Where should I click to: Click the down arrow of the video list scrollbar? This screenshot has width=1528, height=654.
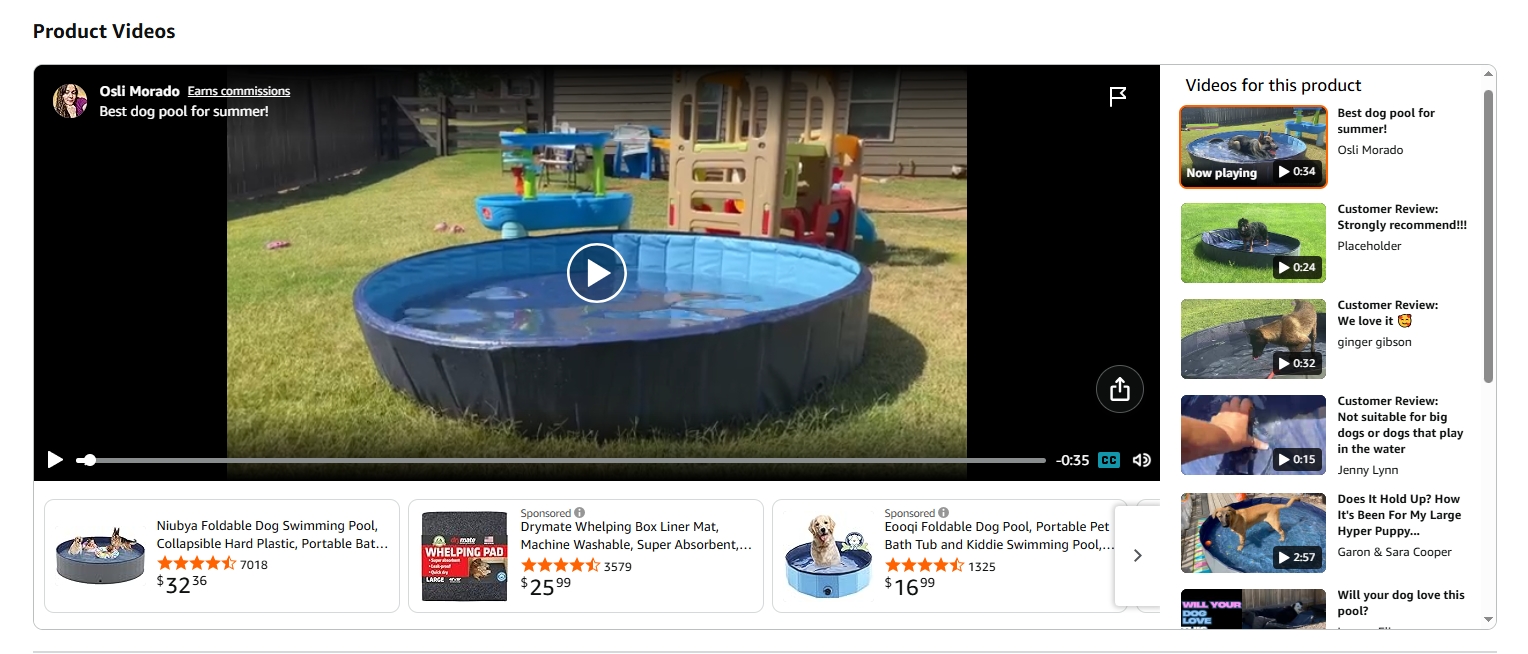(1488, 620)
